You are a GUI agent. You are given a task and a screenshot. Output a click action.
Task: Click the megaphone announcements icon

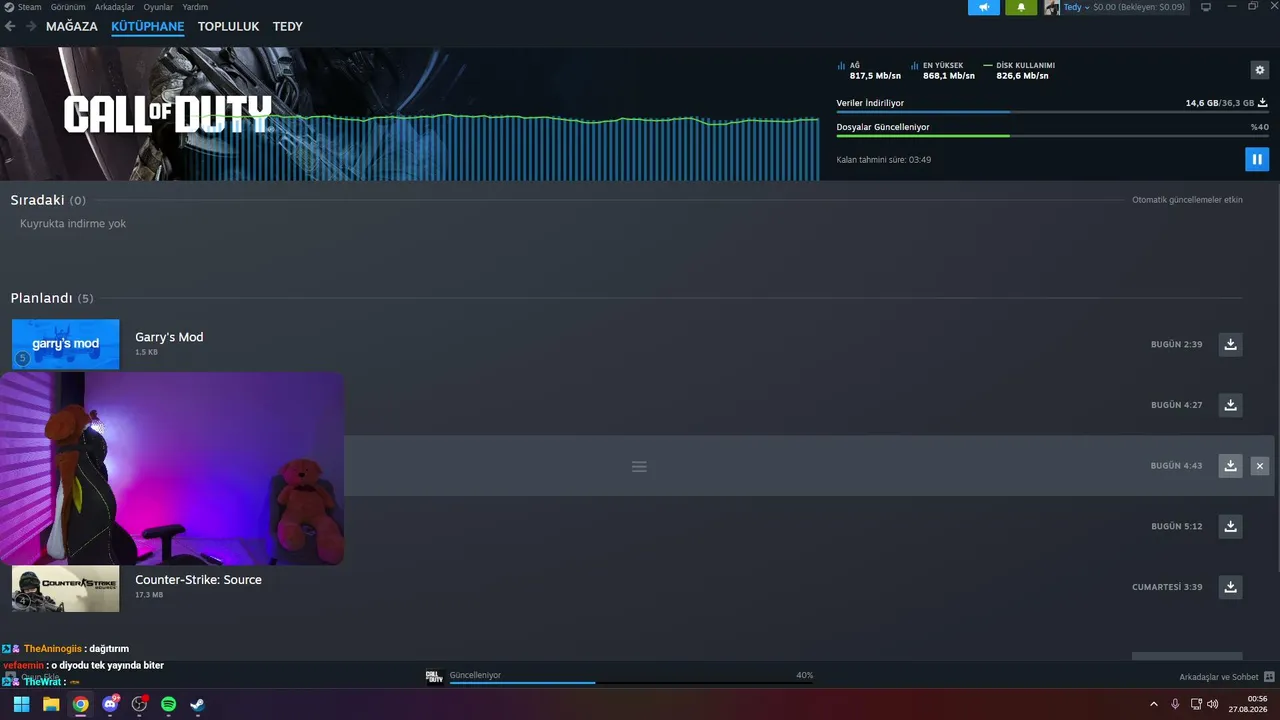click(x=984, y=7)
